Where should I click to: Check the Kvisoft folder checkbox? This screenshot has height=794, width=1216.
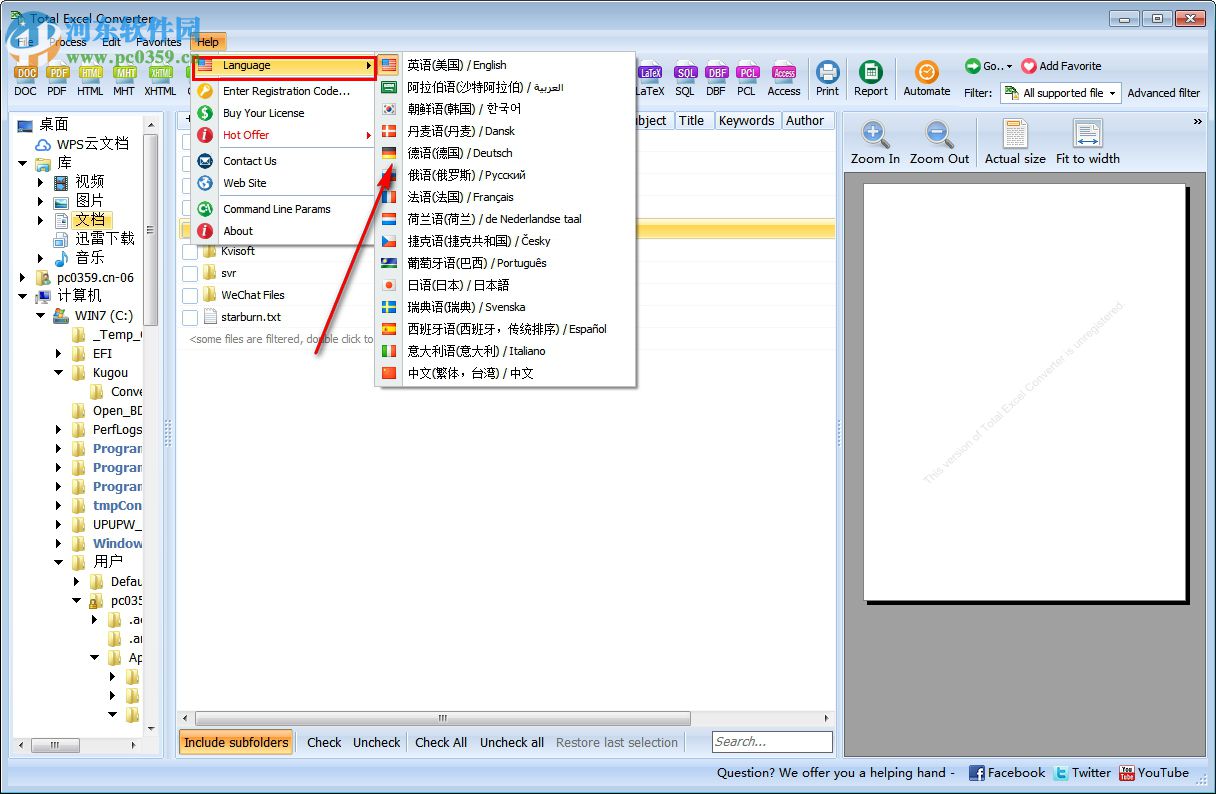190,251
